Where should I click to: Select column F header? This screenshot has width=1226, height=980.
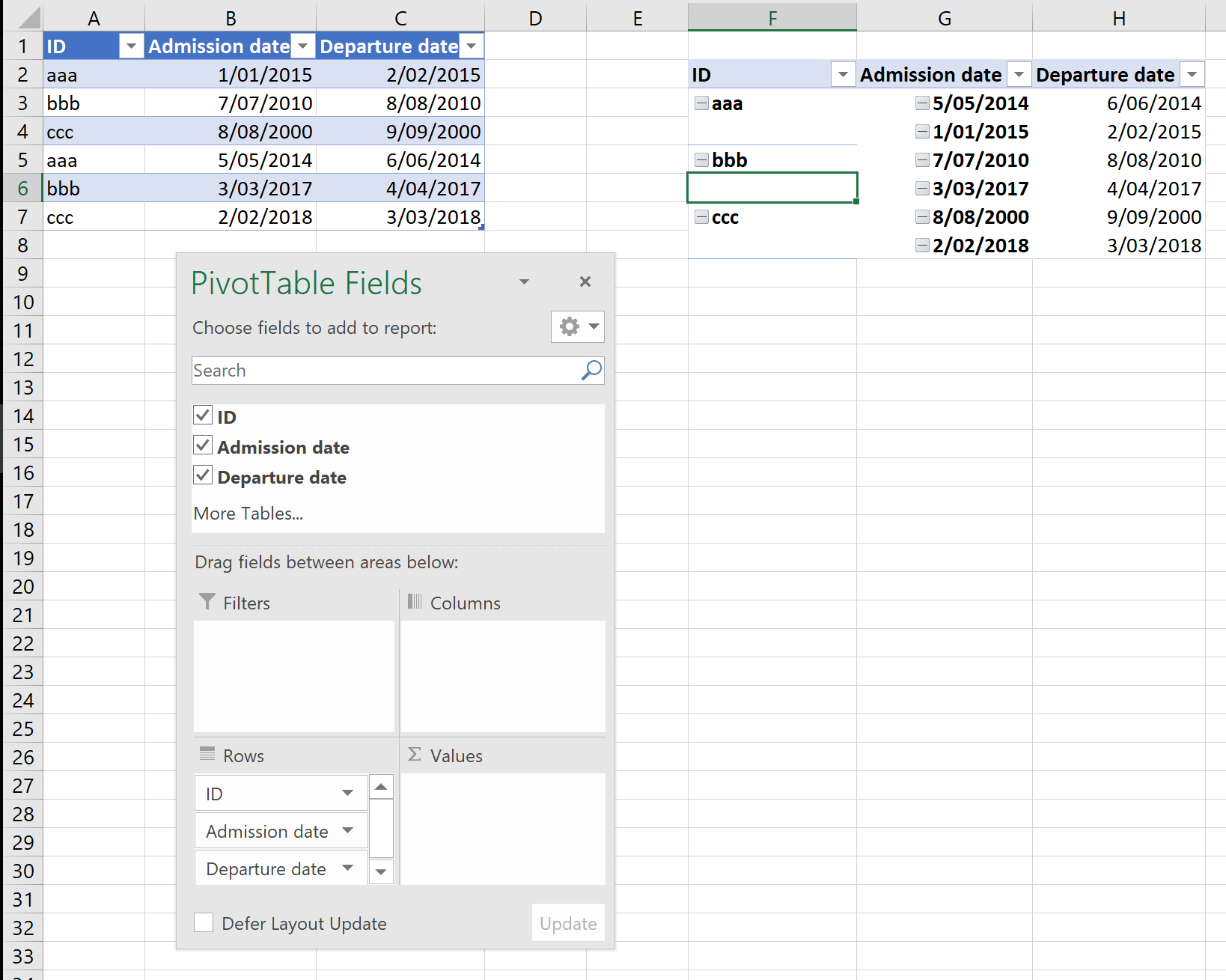point(772,18)
